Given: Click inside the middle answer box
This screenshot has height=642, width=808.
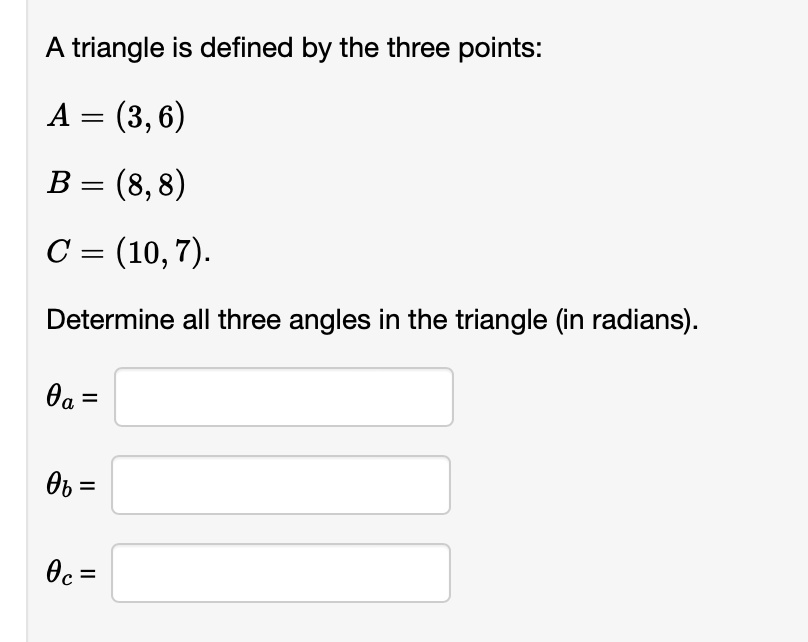Looking at the screenshot, I should tap(281, 485).
